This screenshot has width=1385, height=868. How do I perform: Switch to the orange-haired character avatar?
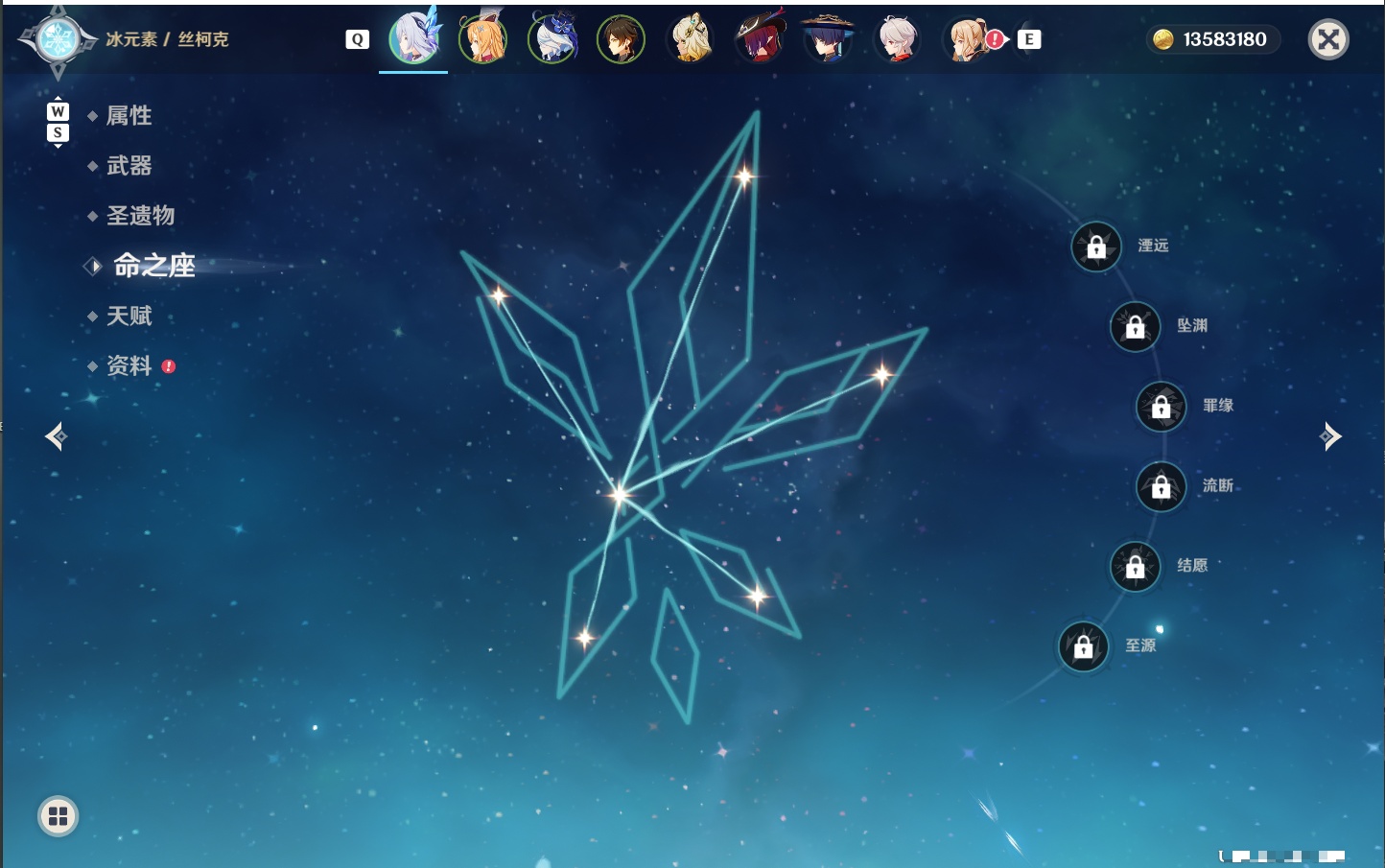[482, 38]
